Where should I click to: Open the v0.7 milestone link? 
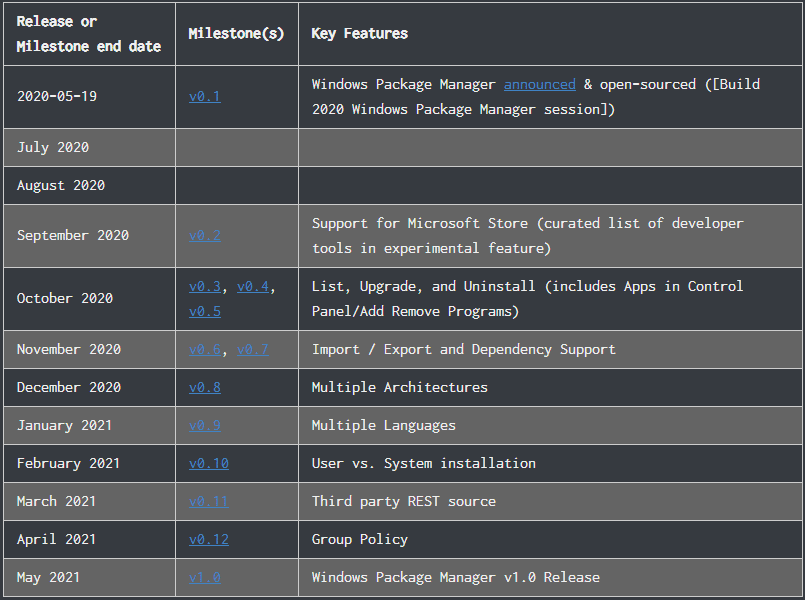pos(253,350)
